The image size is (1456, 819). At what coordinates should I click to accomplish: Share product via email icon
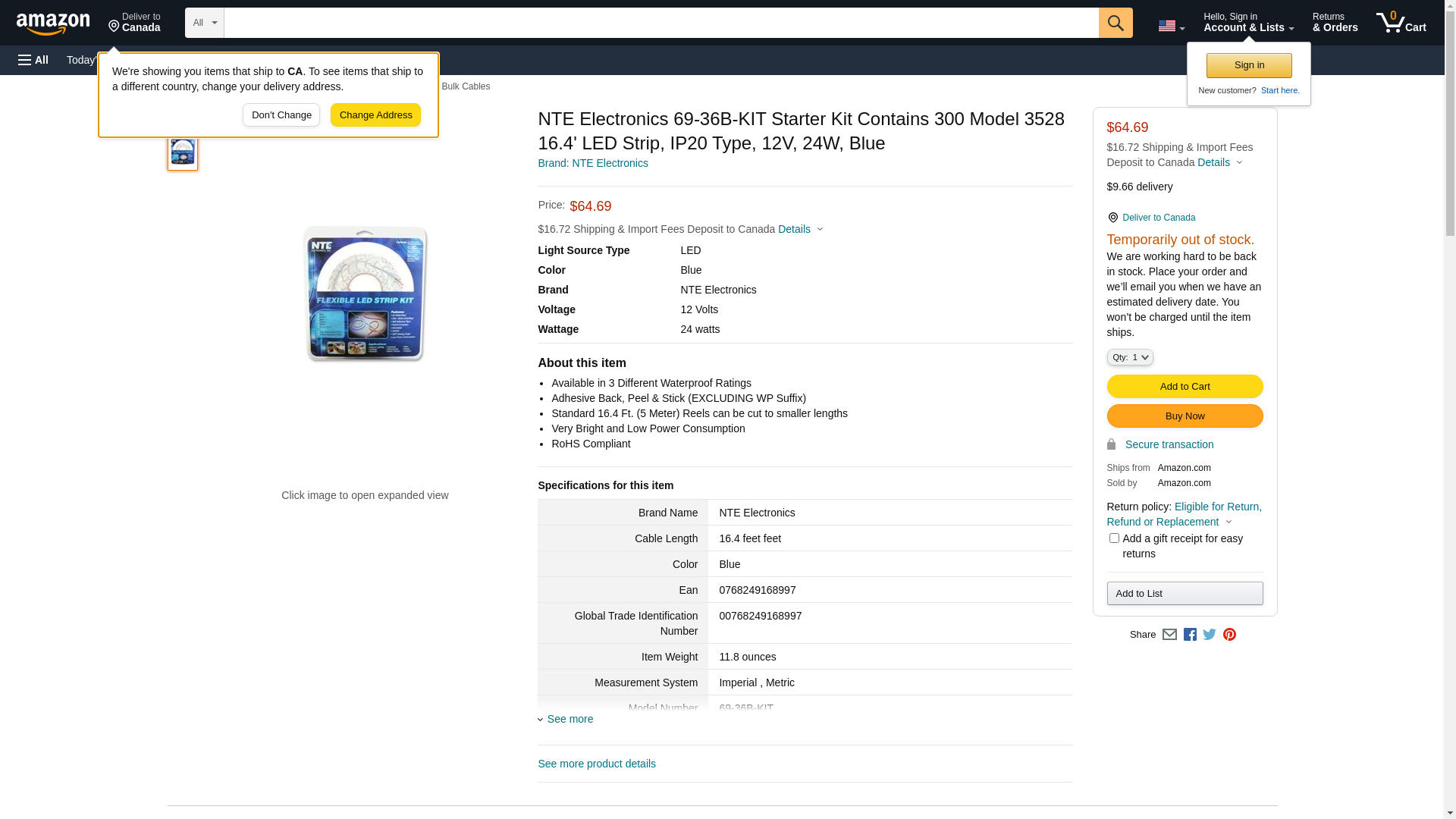[1169, 635]
